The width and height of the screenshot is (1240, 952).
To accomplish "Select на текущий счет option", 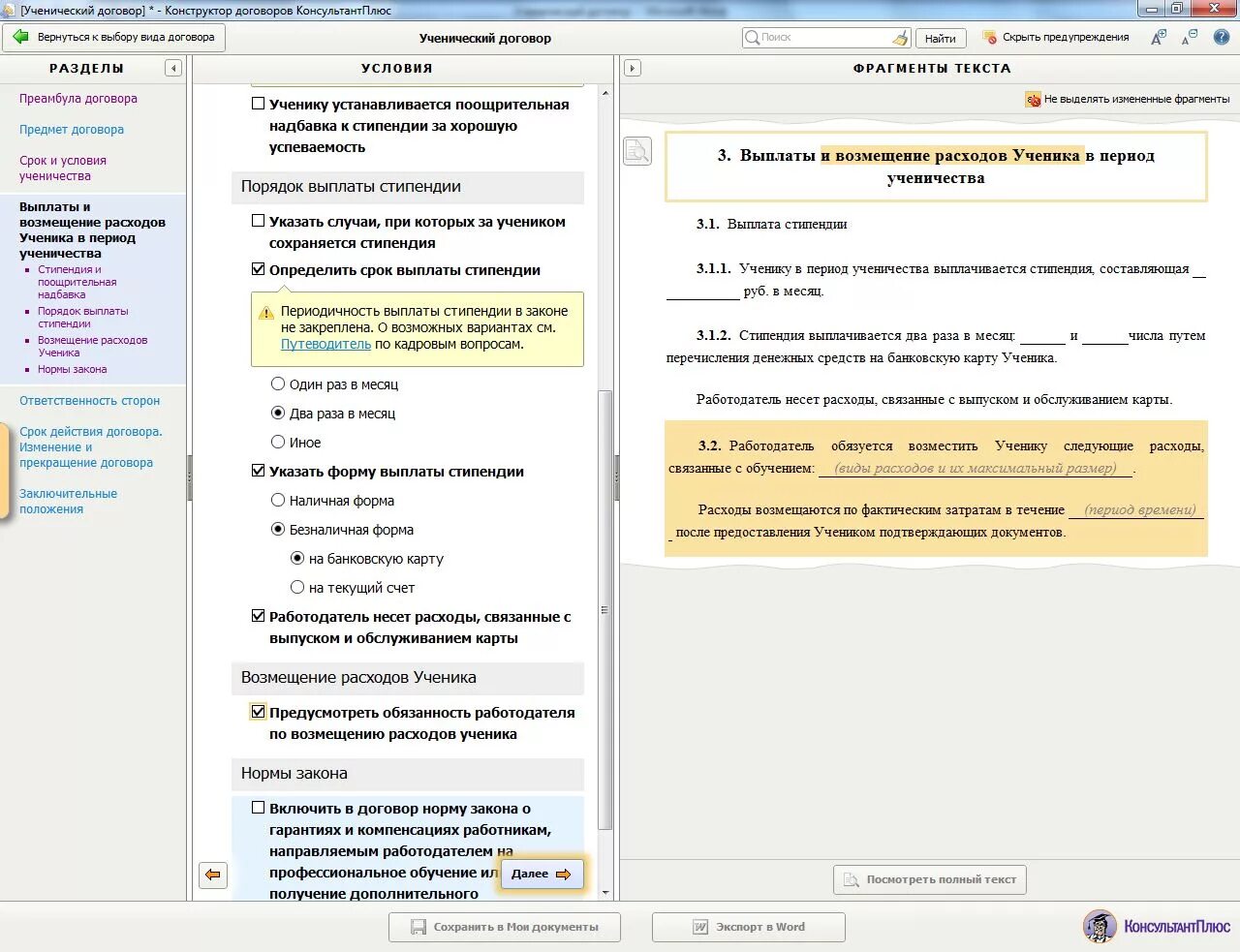I will point(297,587).
